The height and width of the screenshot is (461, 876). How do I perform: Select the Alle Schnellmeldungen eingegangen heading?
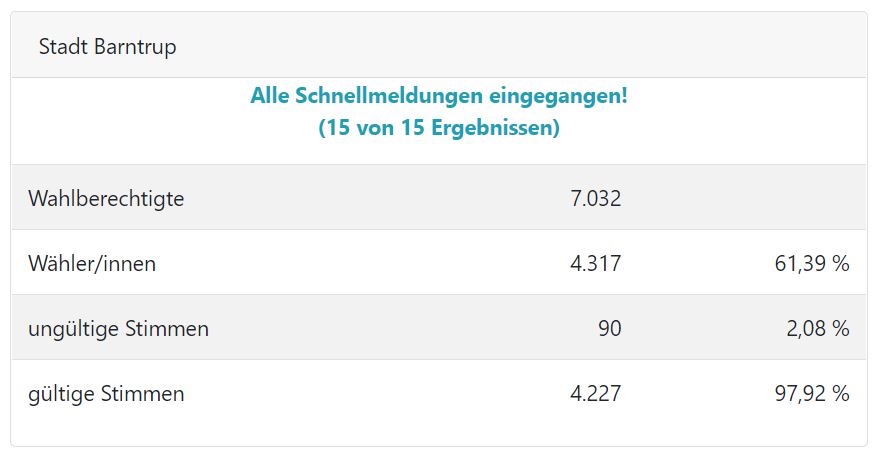coord(439,96)
